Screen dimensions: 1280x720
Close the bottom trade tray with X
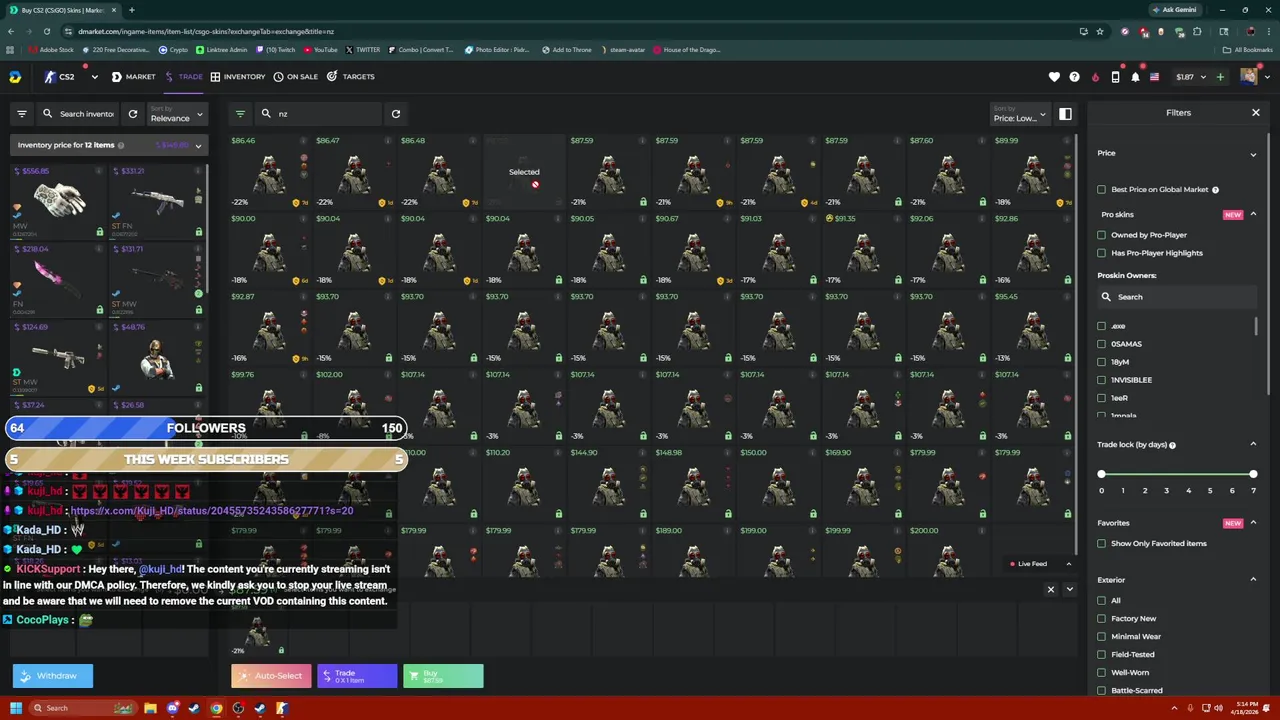pos(1050,589)
